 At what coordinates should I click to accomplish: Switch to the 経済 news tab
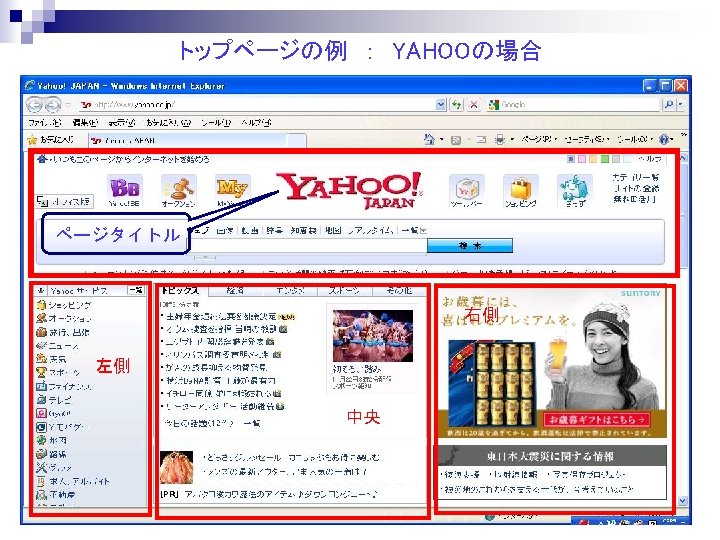click(x=235, y=291)
